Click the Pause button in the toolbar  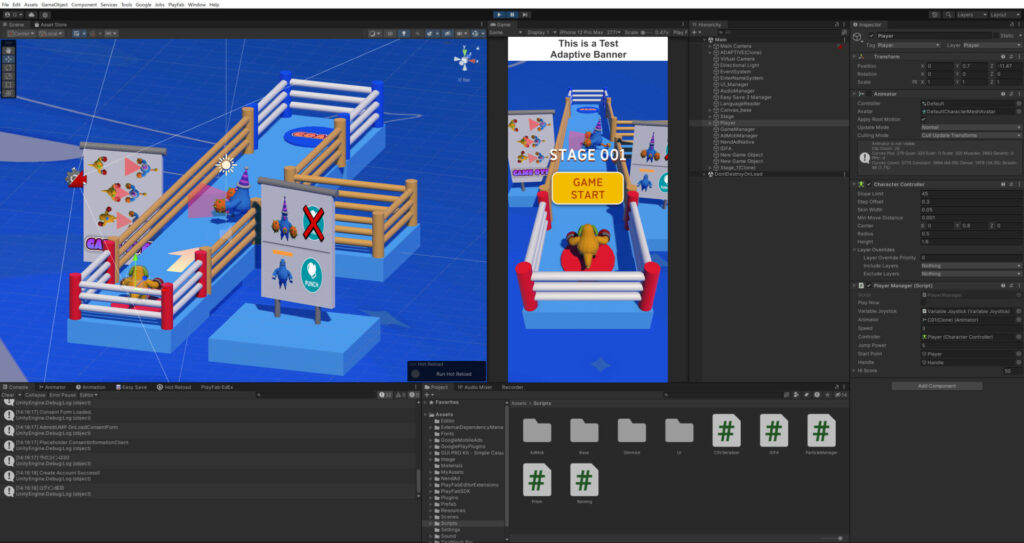pyautogui.click(x=512, y=14)
